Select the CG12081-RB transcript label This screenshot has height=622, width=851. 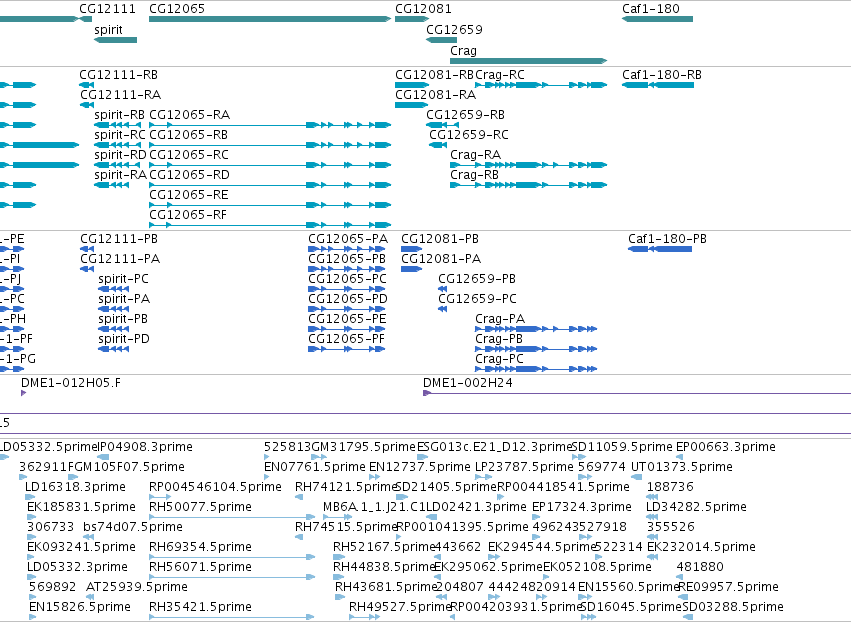click(435, 75)
